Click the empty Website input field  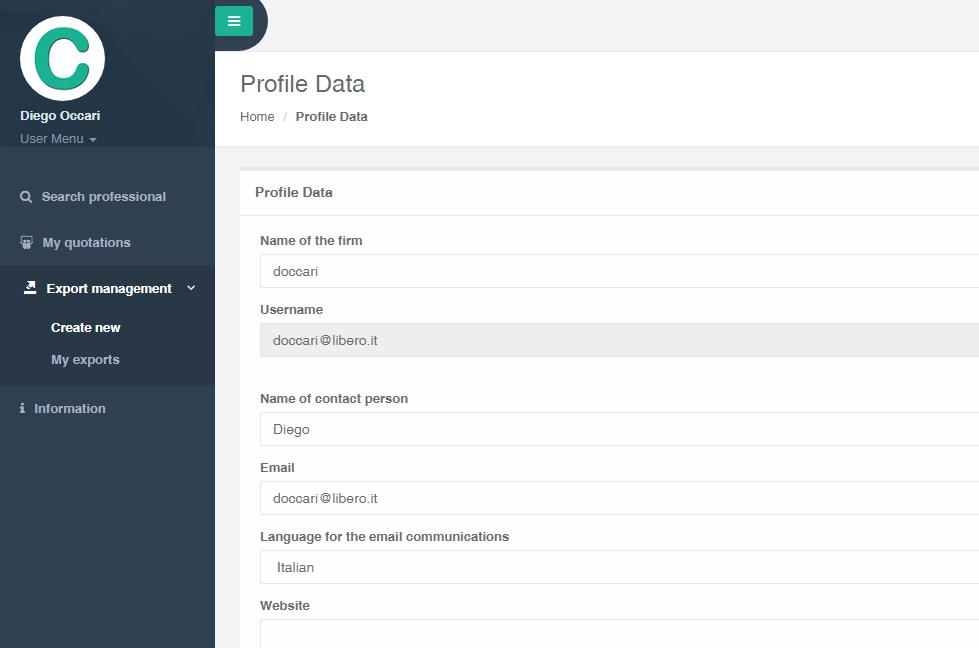[x=619, y=634]
